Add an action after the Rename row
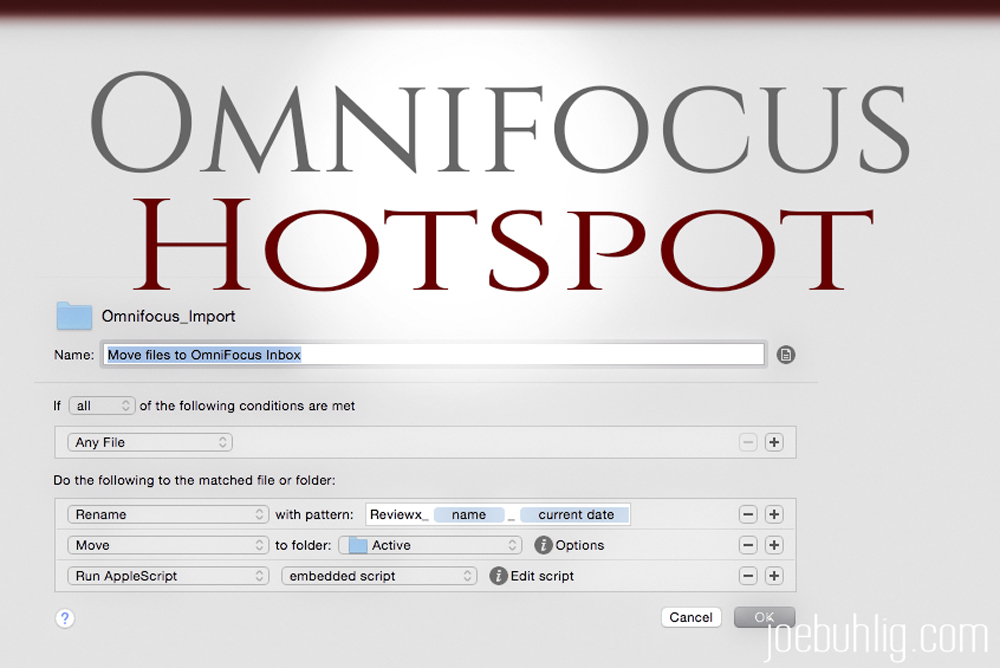 coord(774,514)
